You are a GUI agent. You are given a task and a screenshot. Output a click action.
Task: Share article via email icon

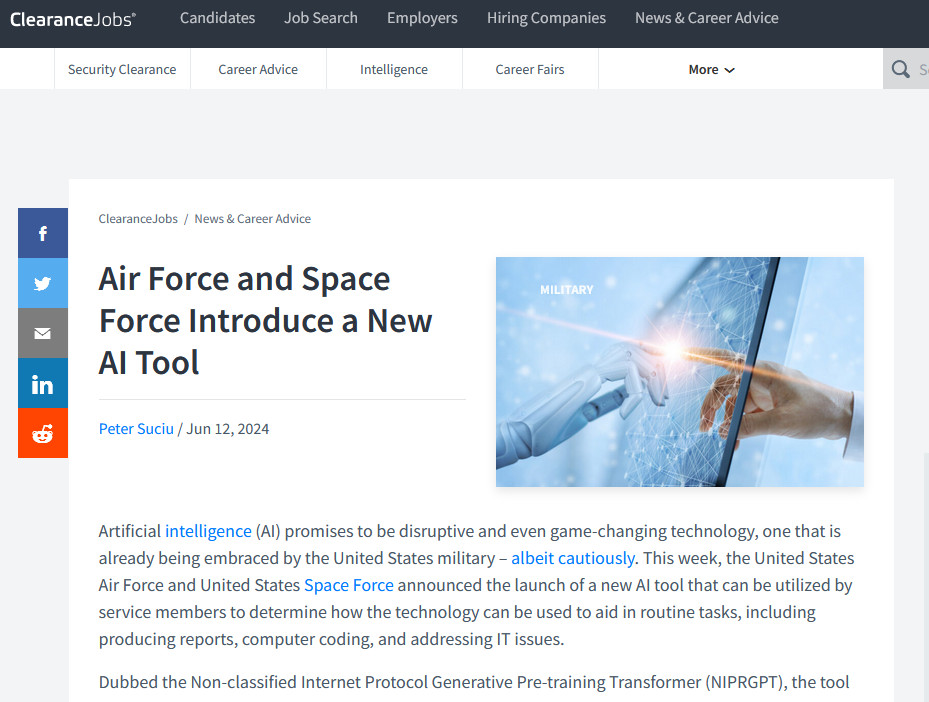click(43, 333)
